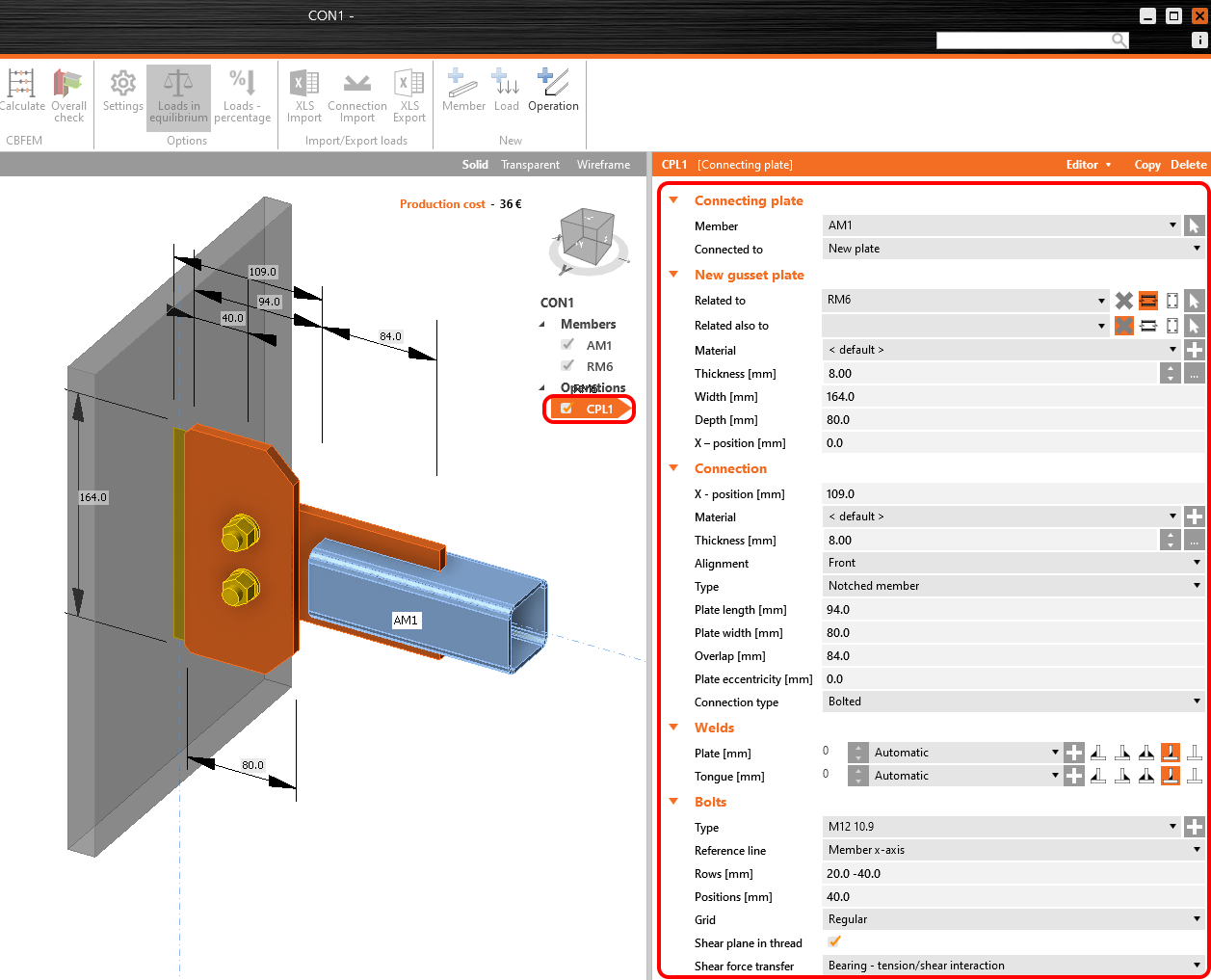Viewport: 1211px width, 980px height.
Task: Click the add bolt type plus icon
Action: 1194,827
